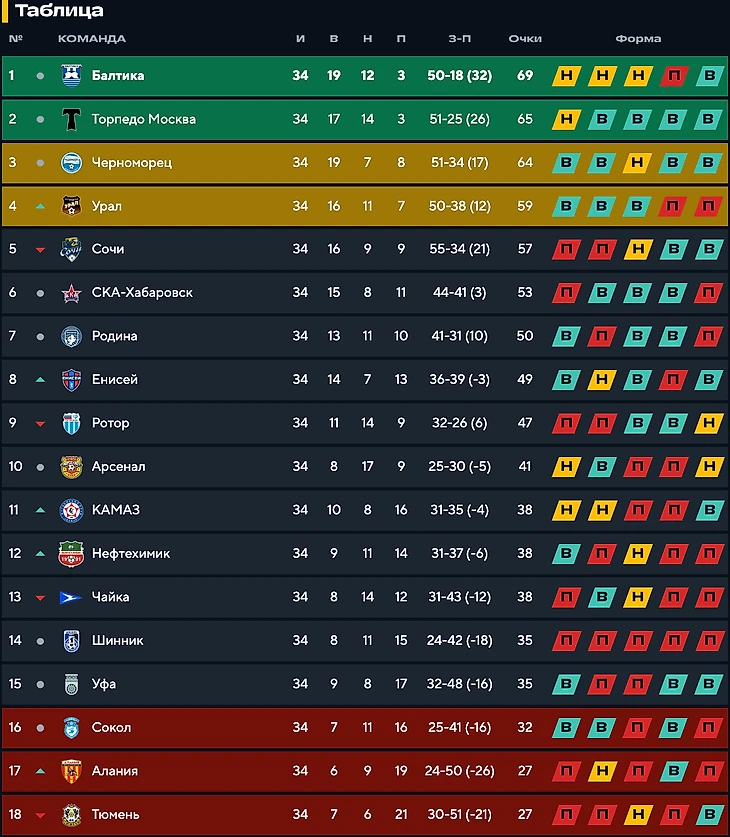Image resolution: width=730 pixels, height=837 pixels.
Task: Click the Родина goal difference 41-31 cell
Action: (x=460, y=336)
